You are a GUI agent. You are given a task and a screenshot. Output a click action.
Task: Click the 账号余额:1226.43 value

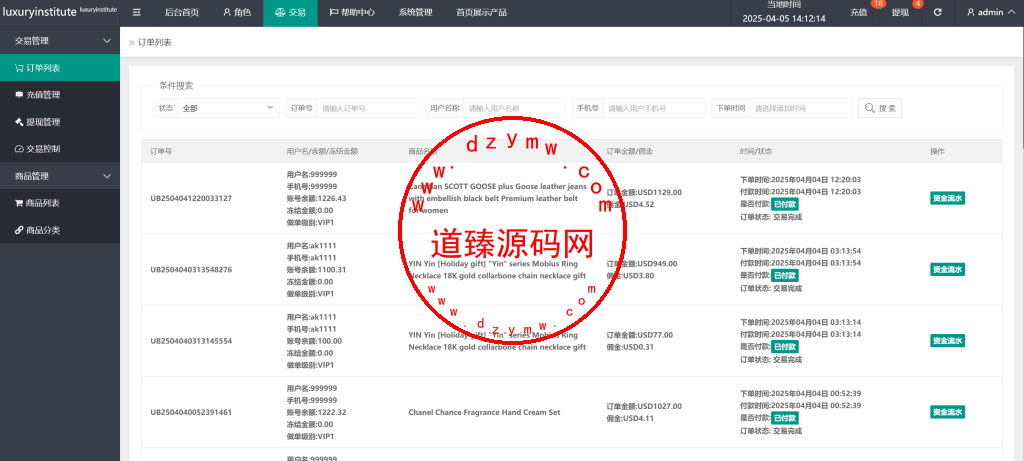[316, 199]
